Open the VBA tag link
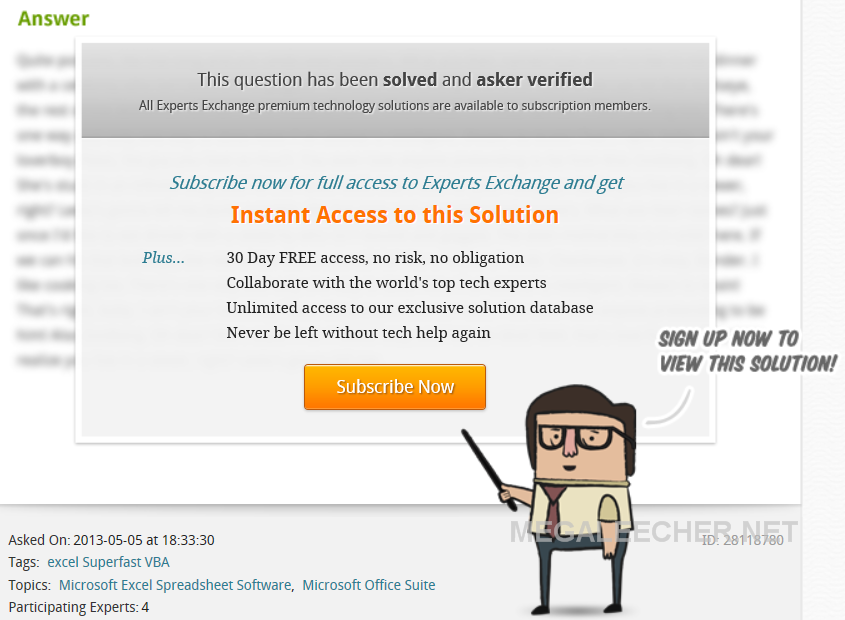Image resolution: width=845 pixels, height=620 pixels. click(x=157, y=562)
